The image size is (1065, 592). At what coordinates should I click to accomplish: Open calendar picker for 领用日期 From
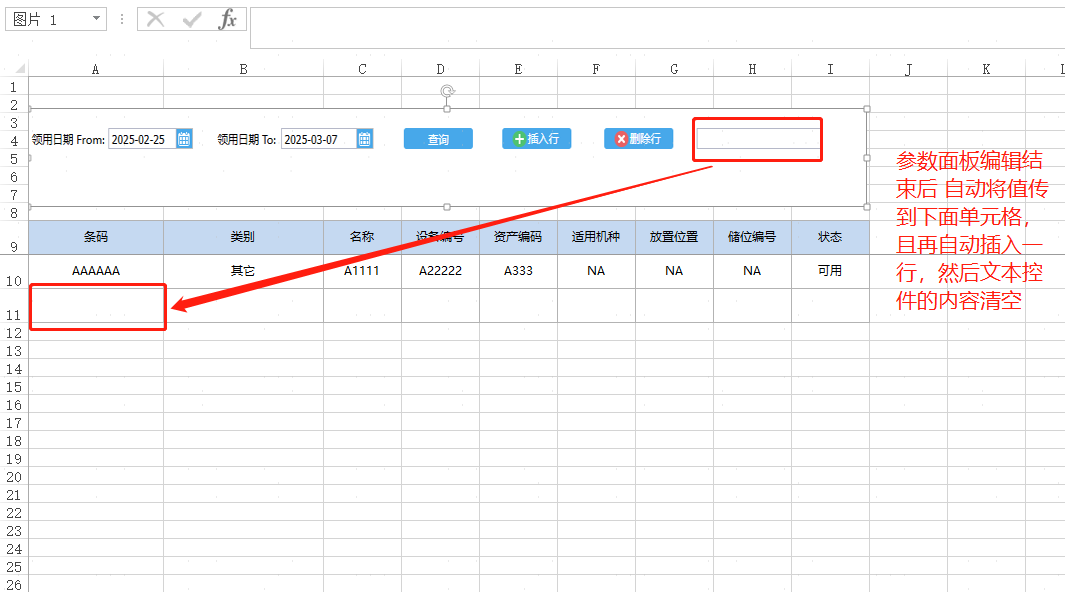click(184, 139)
